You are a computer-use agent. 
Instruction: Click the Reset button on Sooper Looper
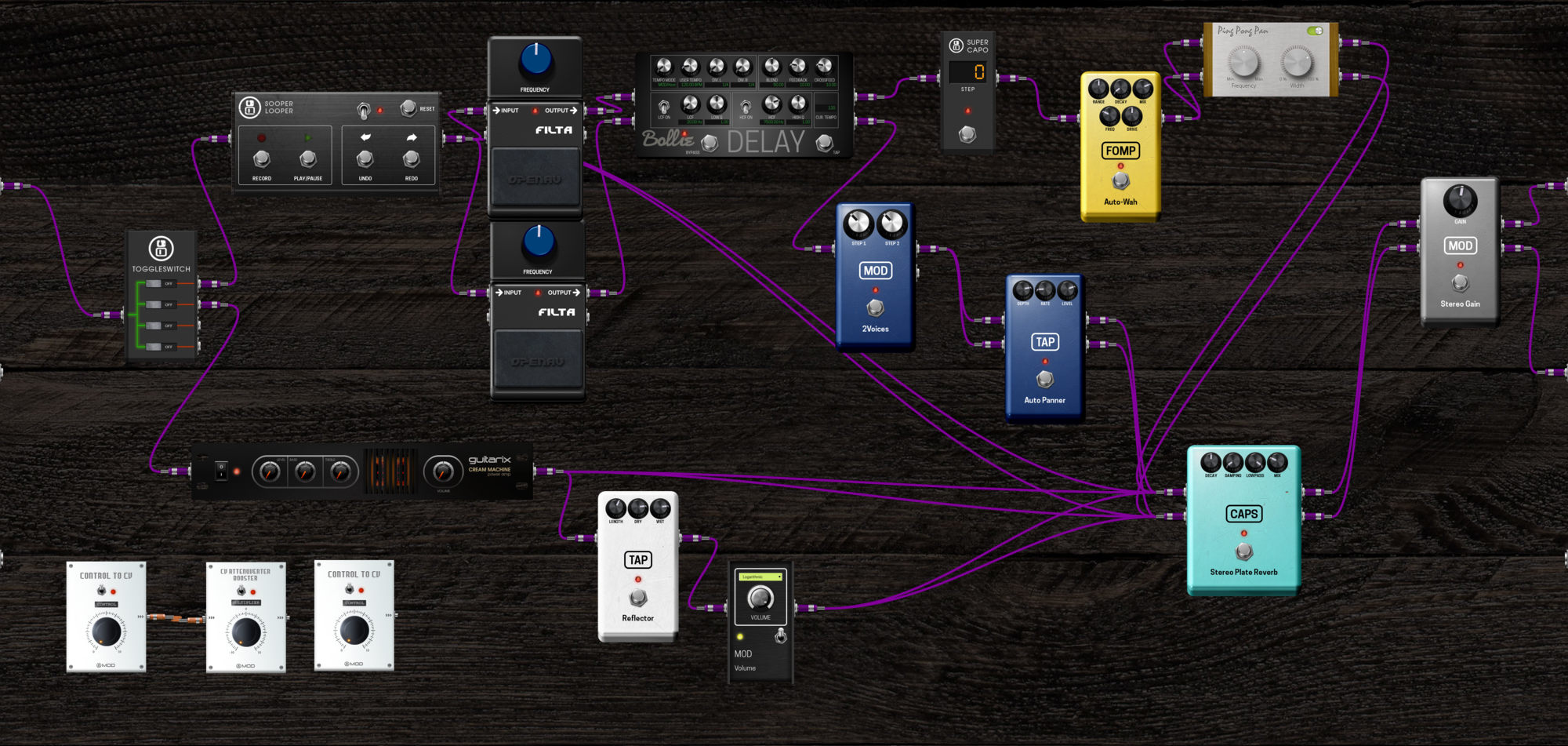(408, 108)
